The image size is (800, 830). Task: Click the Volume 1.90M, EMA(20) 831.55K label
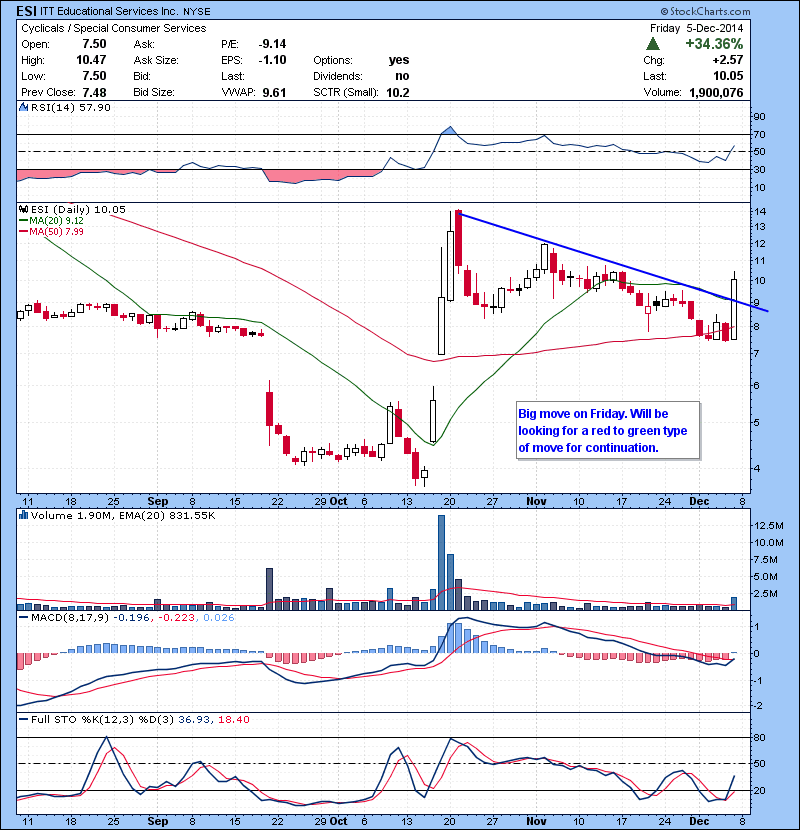(x=123, y=515)
